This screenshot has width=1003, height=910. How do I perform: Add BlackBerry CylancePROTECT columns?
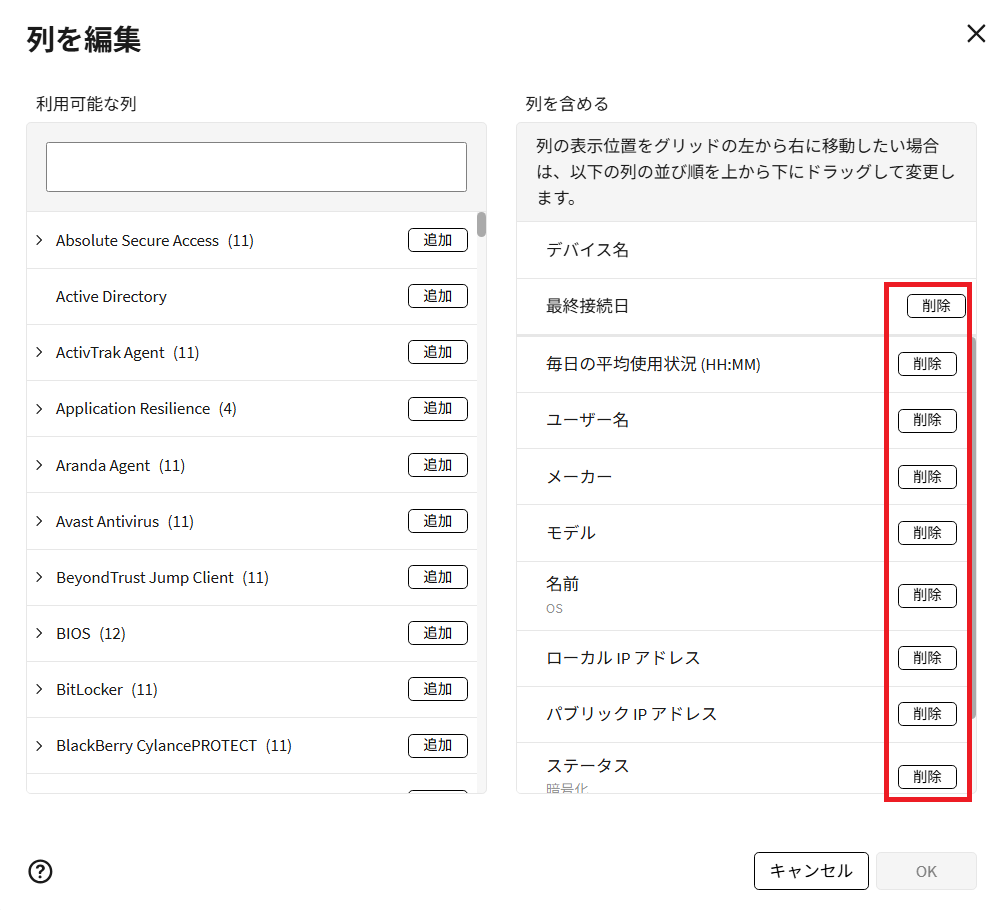pyautogui.click(x=437, y=745)
